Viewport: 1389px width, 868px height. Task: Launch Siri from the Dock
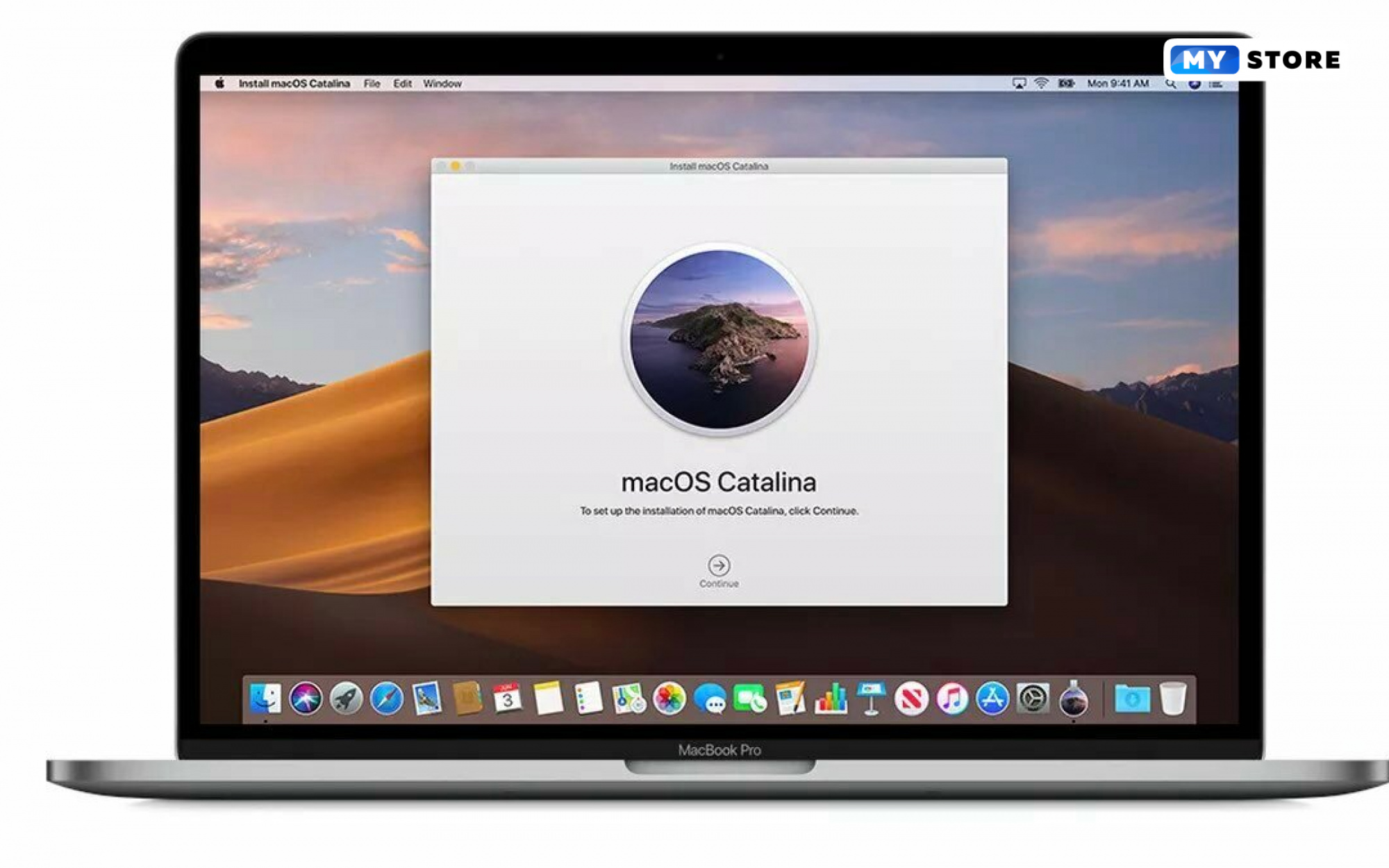(x=306, y=699)
